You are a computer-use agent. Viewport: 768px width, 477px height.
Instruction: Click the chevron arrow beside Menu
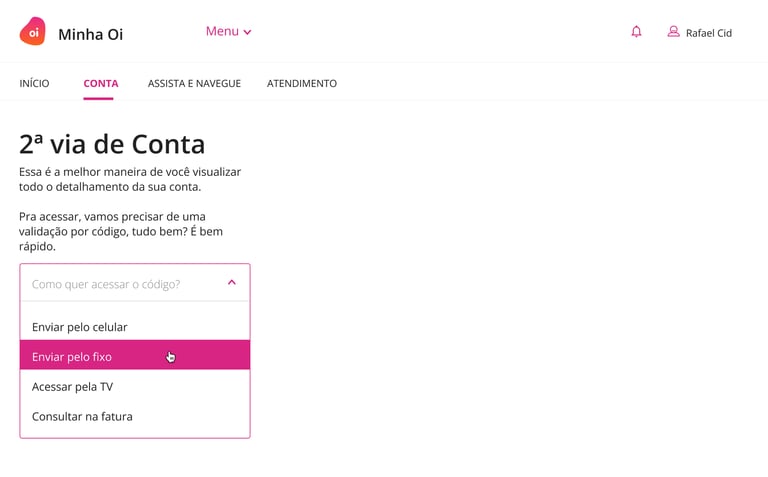pyautogui.click(x=248, y=32)
